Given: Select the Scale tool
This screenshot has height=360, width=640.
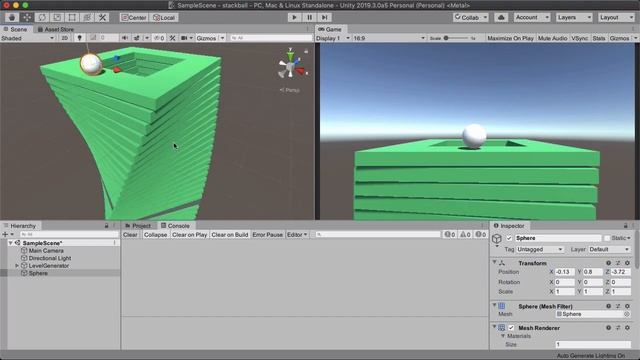Looking at the screenshot, I should (x=57, y=17).
